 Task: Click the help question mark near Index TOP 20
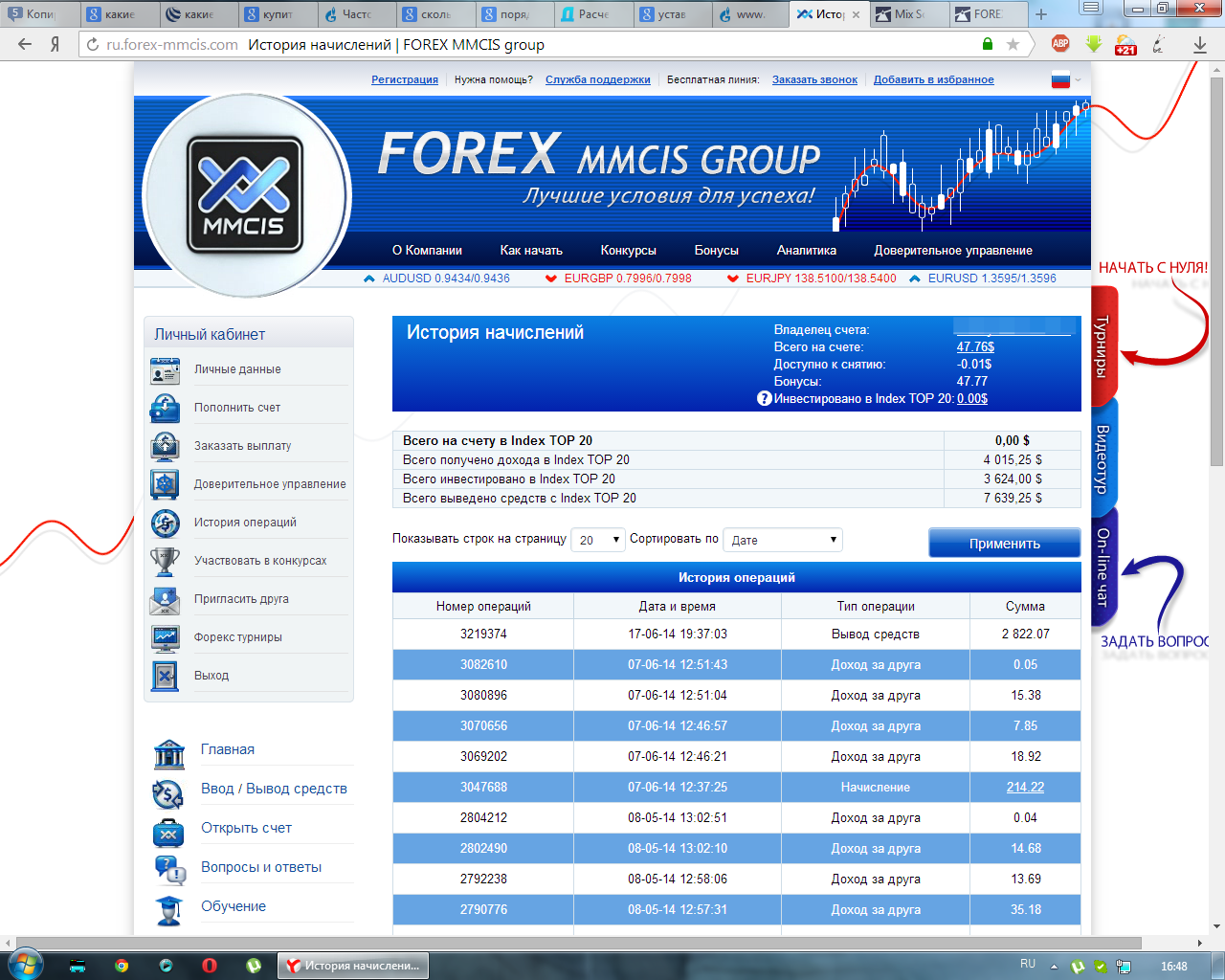click(x=764, y=398)
